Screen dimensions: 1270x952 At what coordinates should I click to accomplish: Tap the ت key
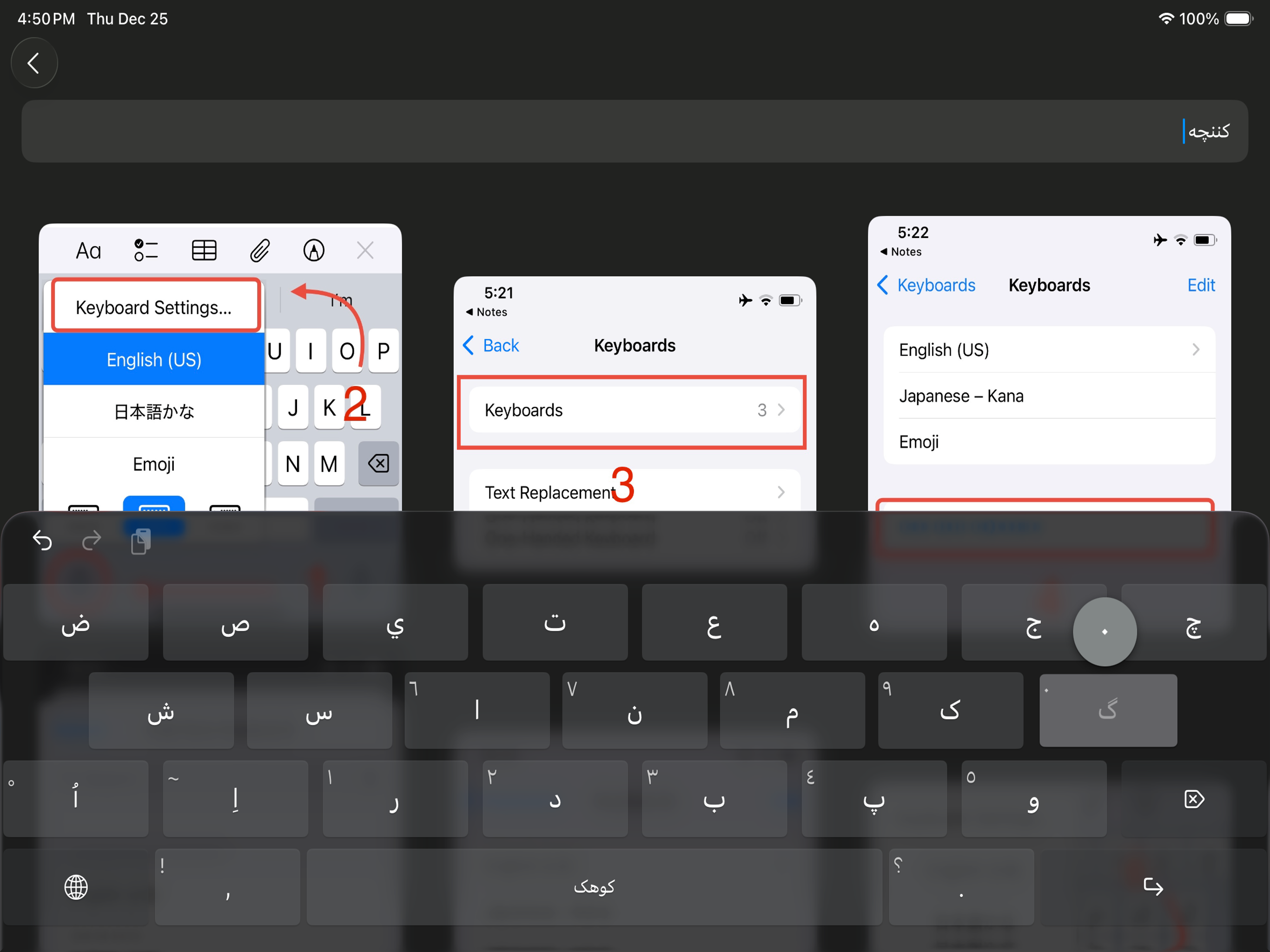click(x=555, y=622)
